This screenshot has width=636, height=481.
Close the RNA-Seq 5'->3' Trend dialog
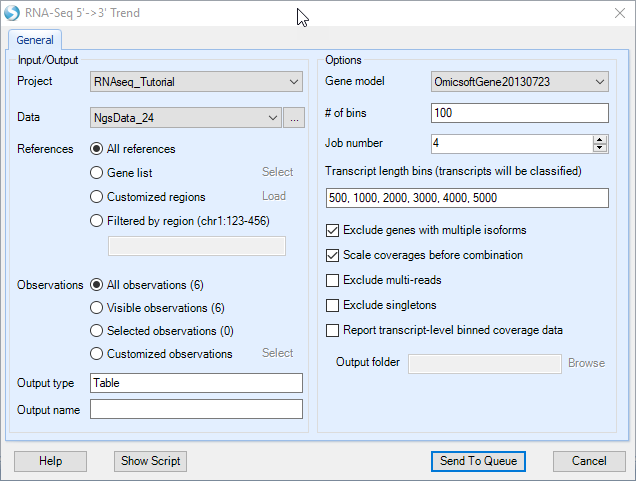coord(619,13)
